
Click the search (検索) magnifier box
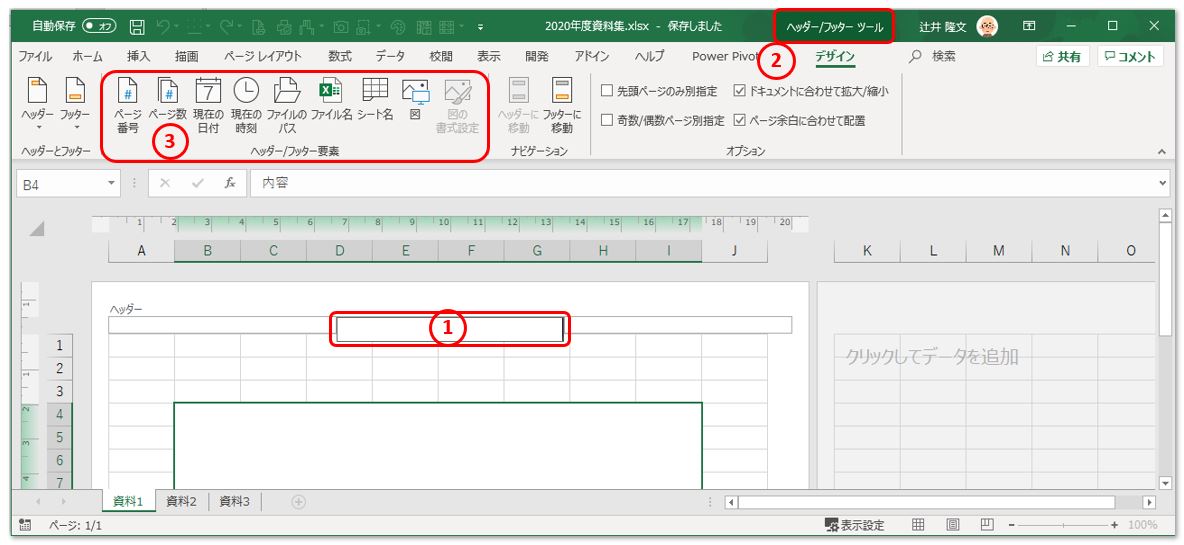[x=933, y=56]
